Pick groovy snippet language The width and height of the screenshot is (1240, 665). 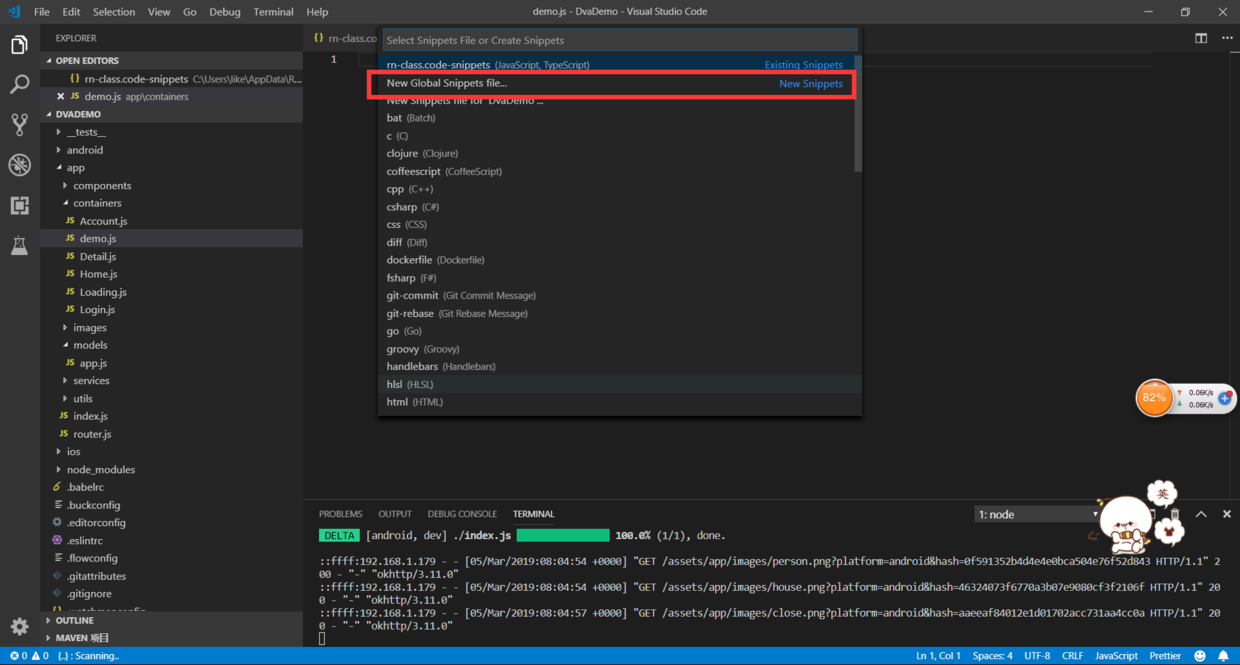[615, 349]
